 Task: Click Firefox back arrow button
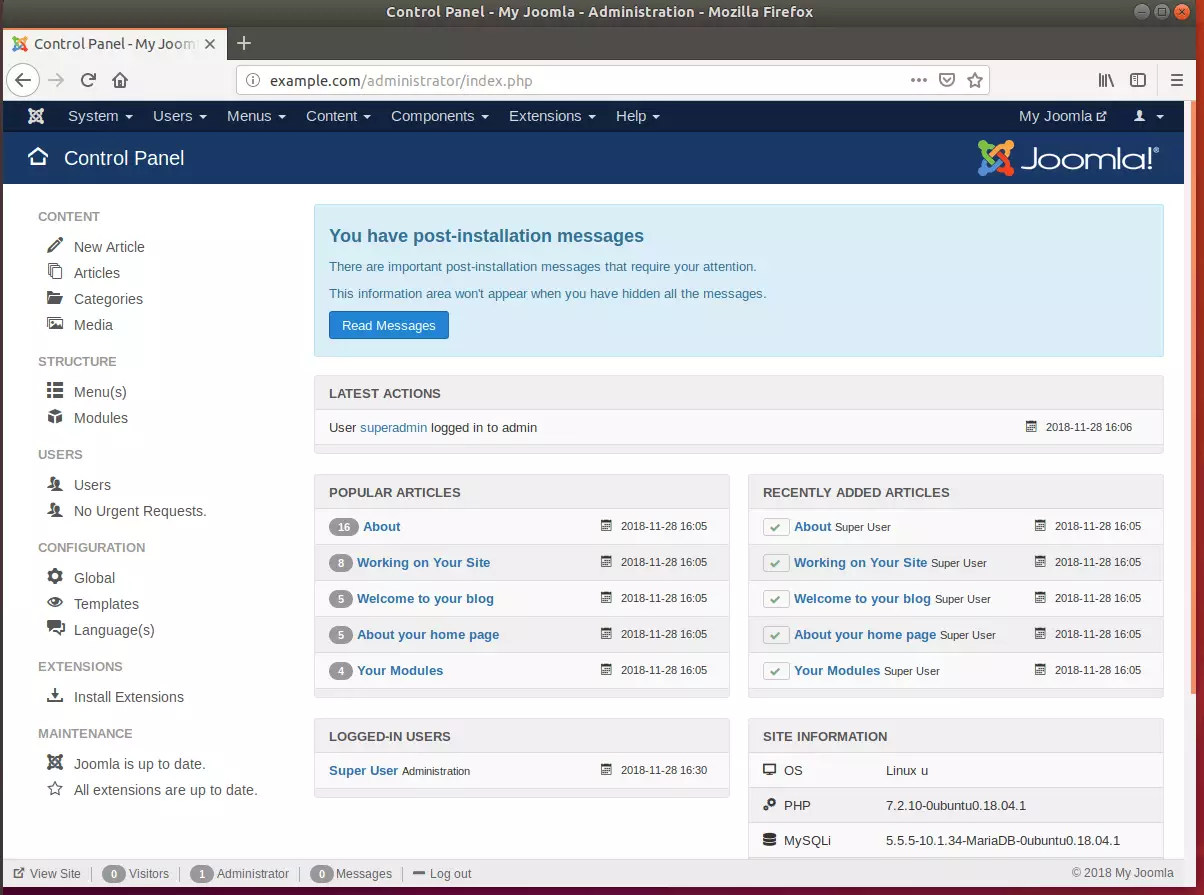[x=24, y=80]
